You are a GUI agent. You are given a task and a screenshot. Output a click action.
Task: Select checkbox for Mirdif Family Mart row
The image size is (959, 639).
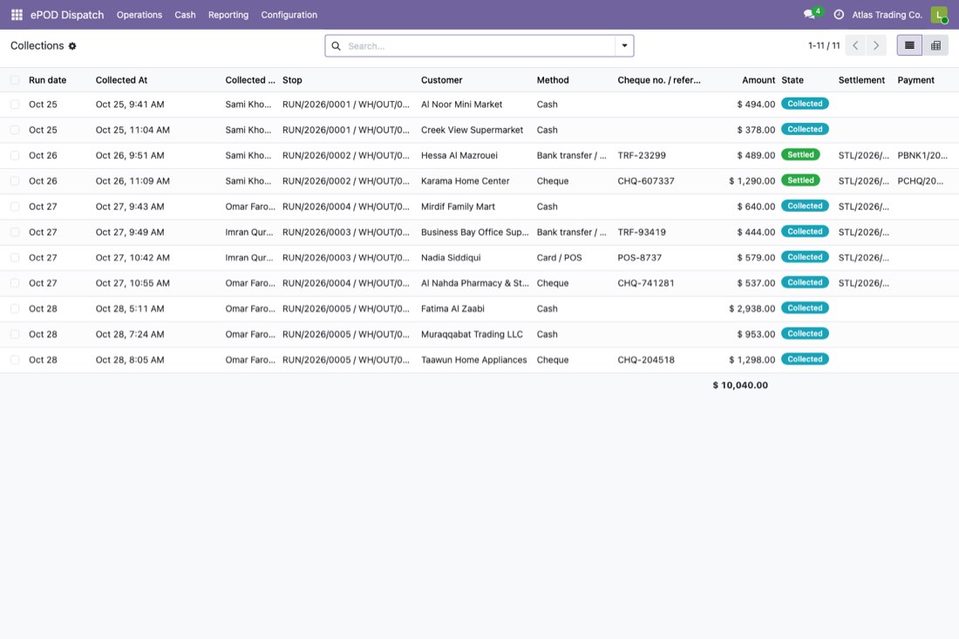(x=15, y=207)
